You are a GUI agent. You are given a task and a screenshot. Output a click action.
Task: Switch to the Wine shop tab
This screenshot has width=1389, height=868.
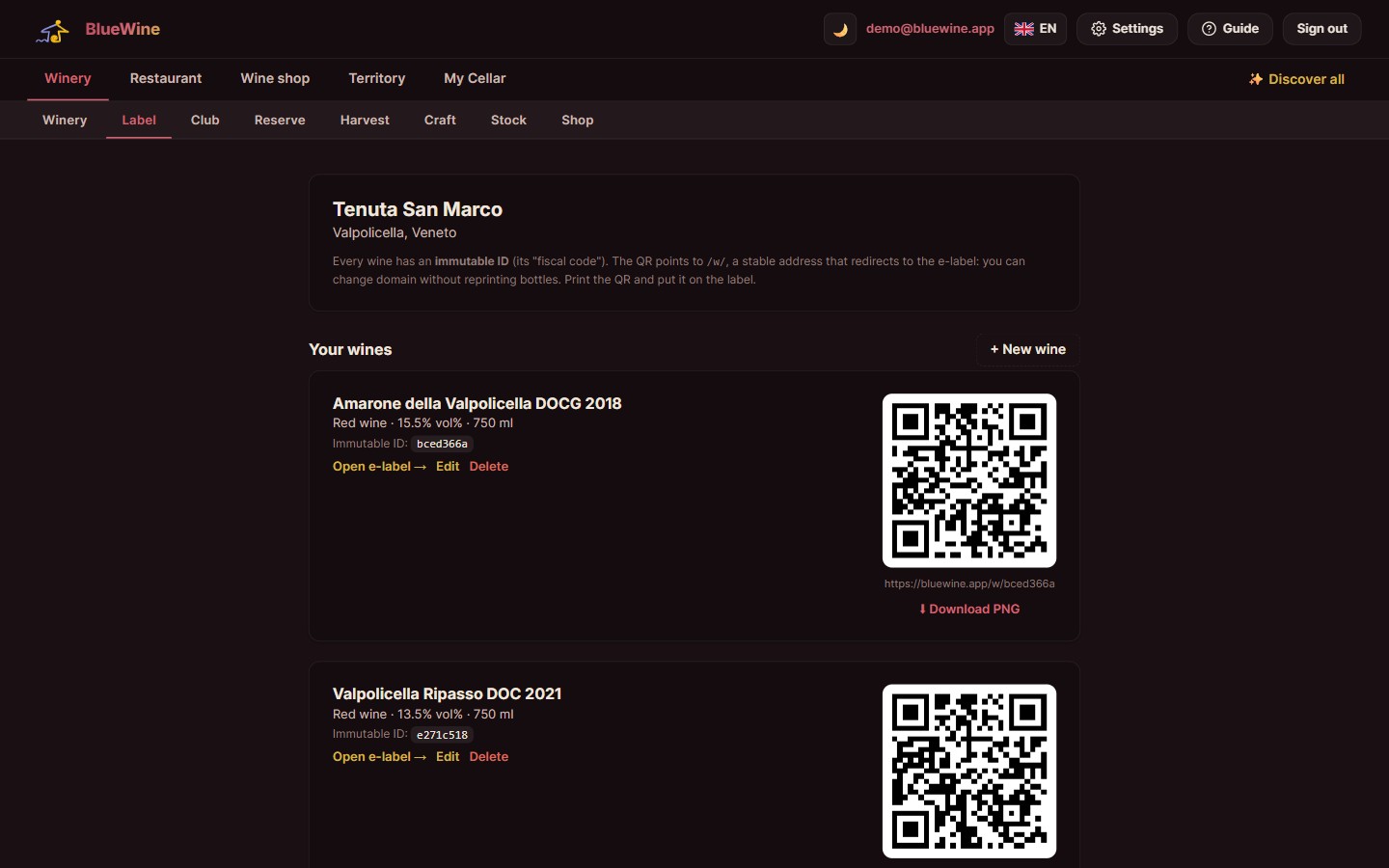pyautogui.click(x=275, y=79)
